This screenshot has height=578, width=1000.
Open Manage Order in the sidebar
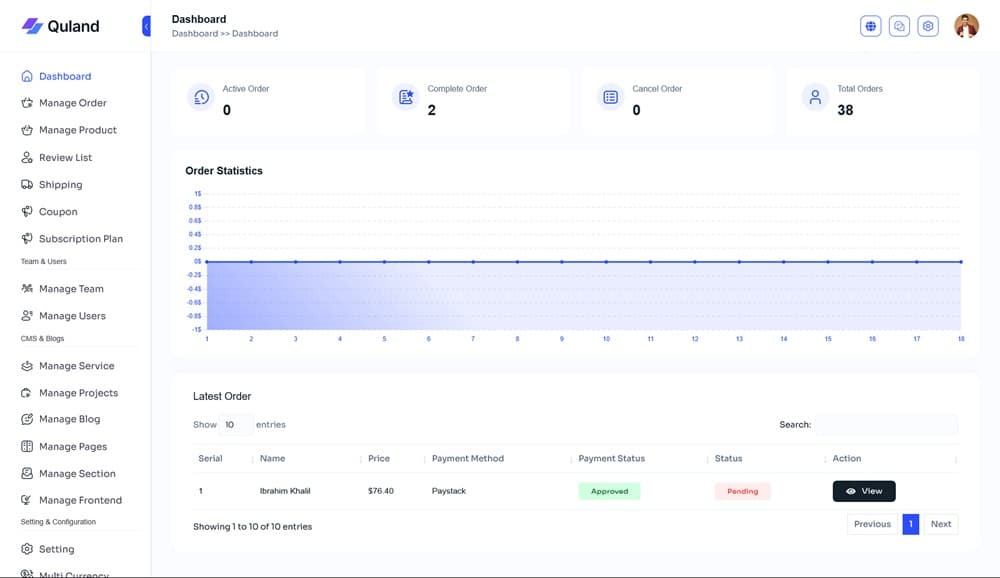72,103
